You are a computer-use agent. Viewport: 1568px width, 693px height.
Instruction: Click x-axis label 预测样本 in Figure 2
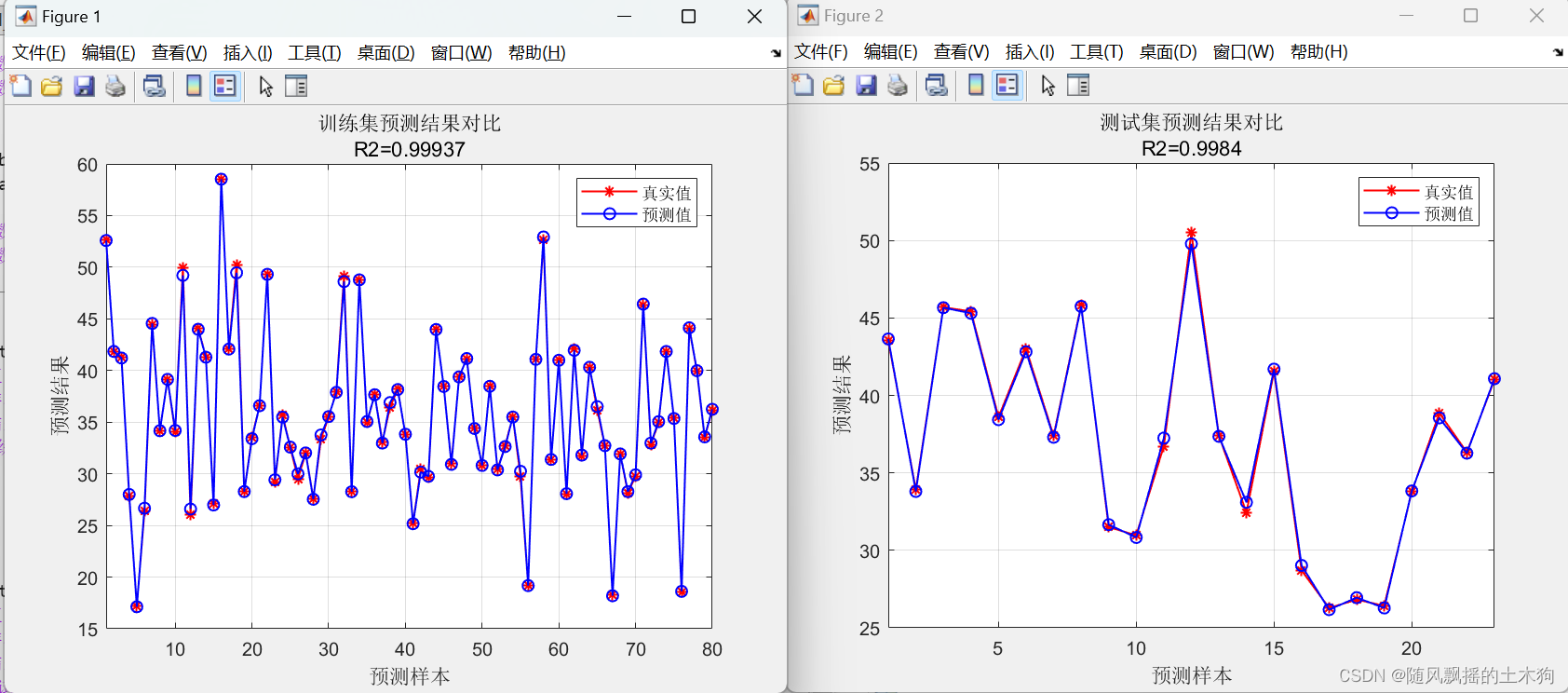pos(1192,675)
